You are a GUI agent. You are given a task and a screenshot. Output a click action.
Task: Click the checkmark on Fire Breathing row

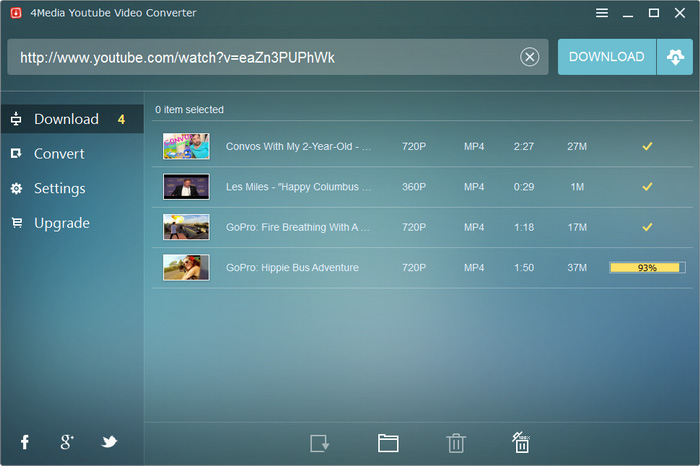click(x=647, y=227)
